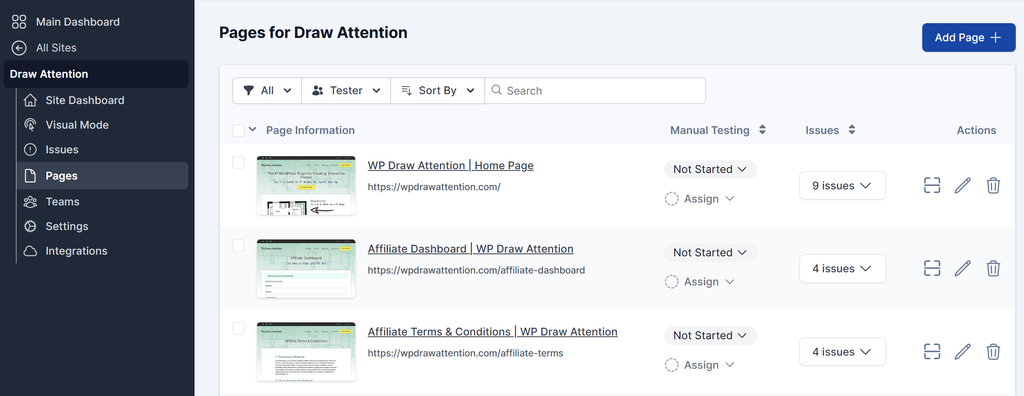Click the Affiliate Terms preview thumbnail
The height and width of the screenshot is (396, 1024).
[306, 352]
